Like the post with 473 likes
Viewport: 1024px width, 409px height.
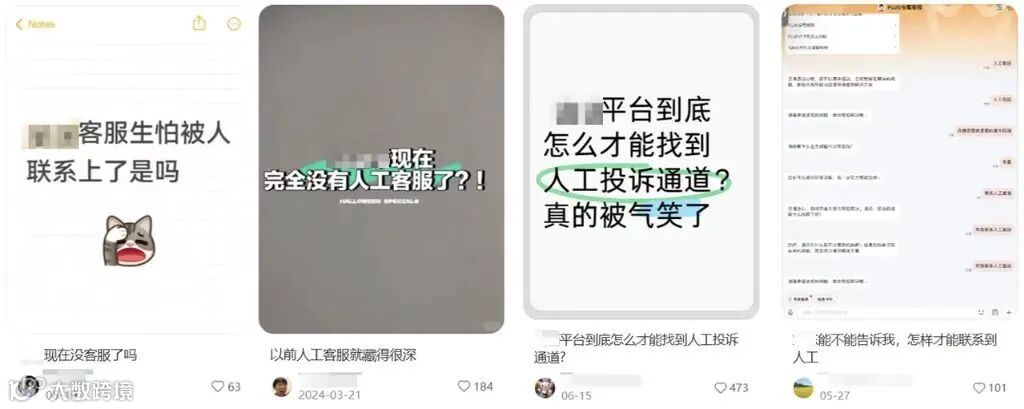pos(720,387)
